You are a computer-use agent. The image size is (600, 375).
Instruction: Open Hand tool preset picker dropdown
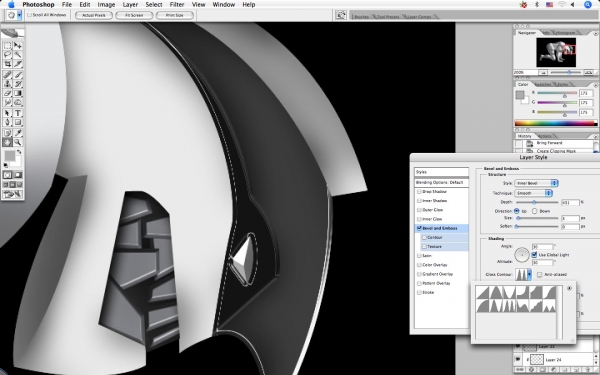click(x=20, y=15)
